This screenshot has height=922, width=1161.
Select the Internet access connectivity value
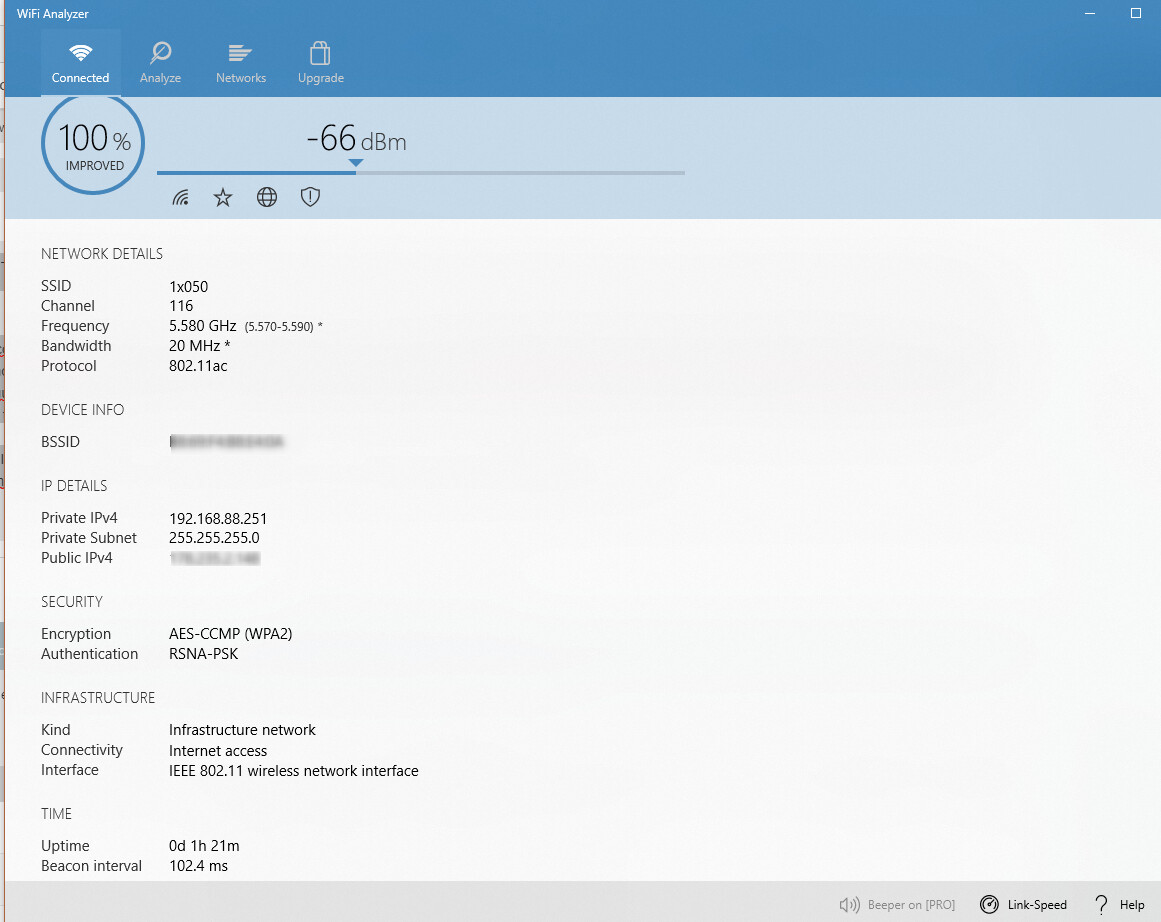tap(218, 751)
